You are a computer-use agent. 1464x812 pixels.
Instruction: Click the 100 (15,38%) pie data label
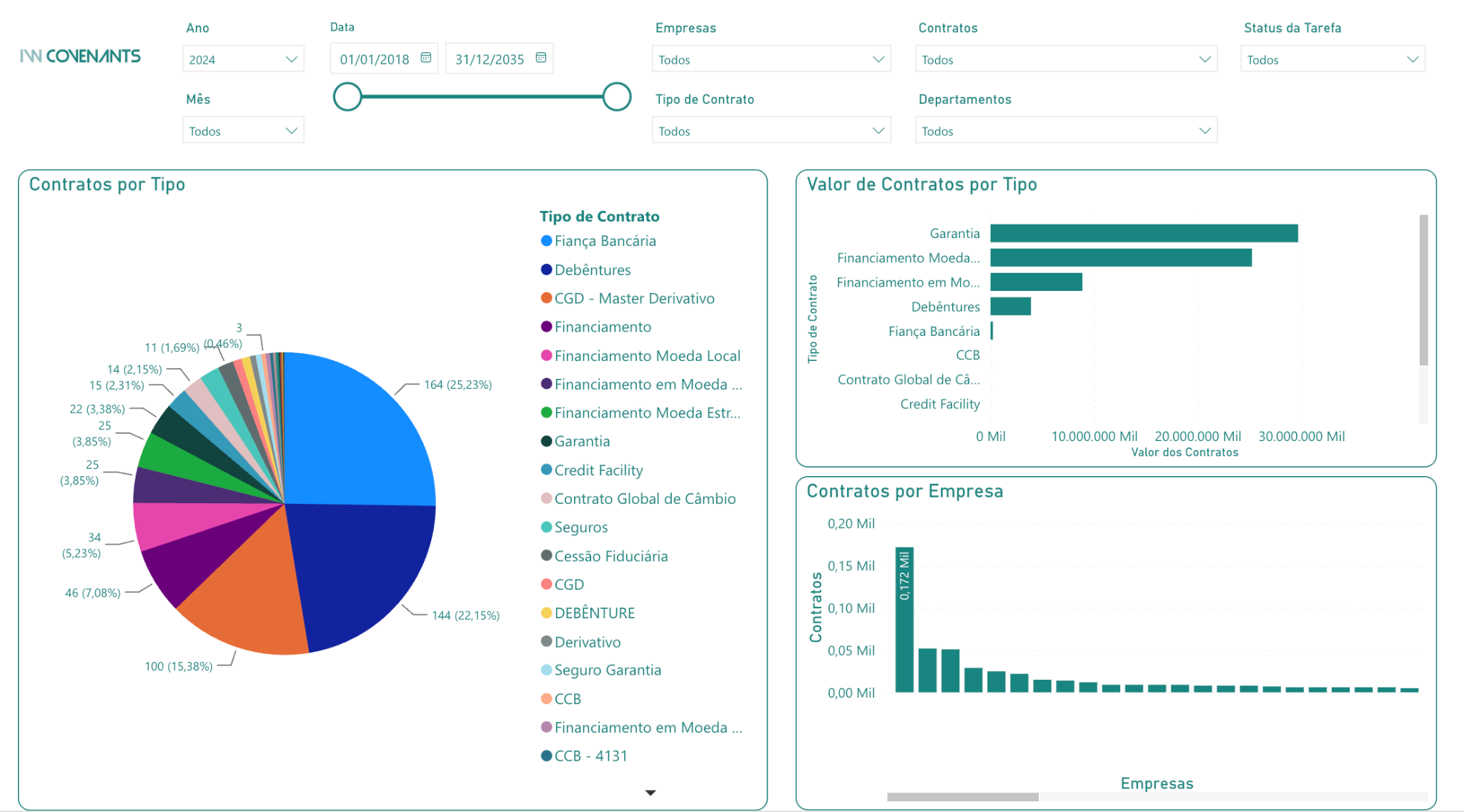coord(179,666)
